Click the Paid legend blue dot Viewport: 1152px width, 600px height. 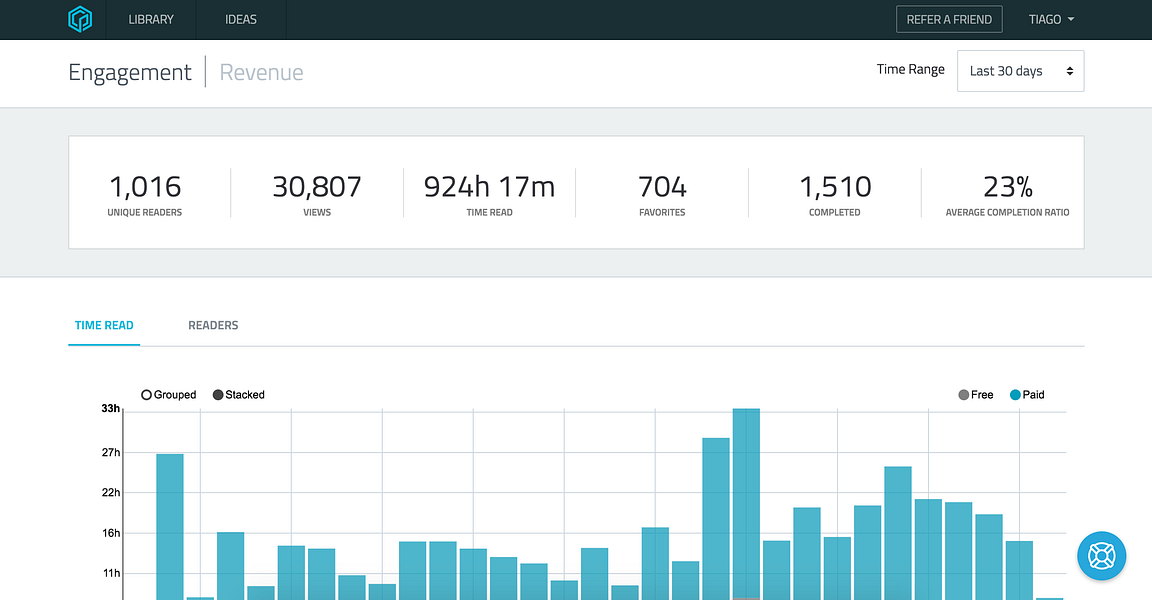pos(1015,395)
